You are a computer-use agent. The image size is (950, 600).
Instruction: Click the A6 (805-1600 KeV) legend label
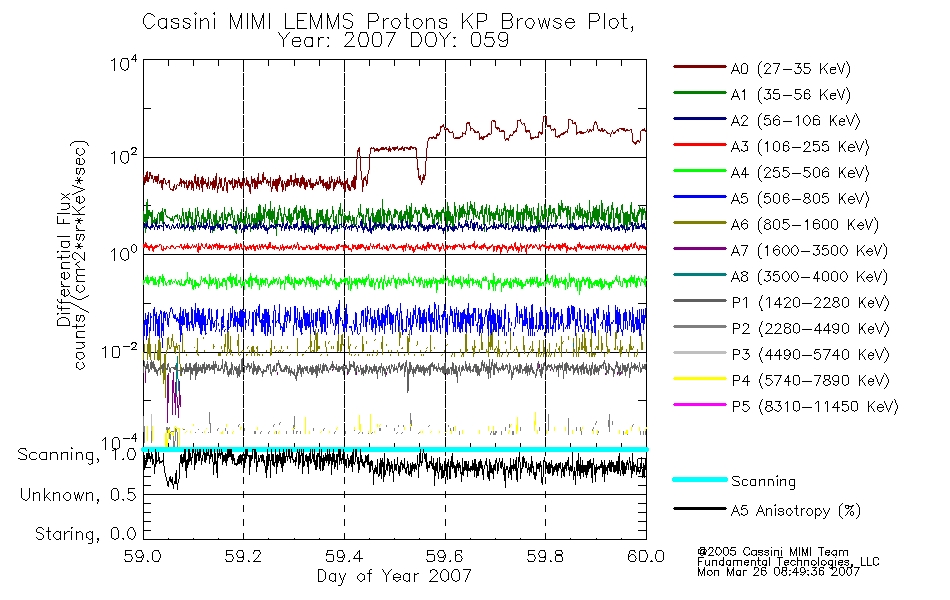click(x=805, y=225)
